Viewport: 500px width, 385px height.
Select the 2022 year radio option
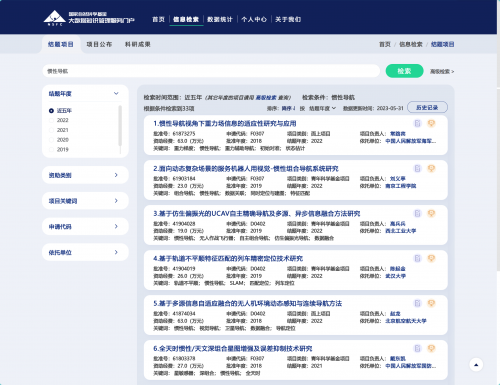(51, 120)
